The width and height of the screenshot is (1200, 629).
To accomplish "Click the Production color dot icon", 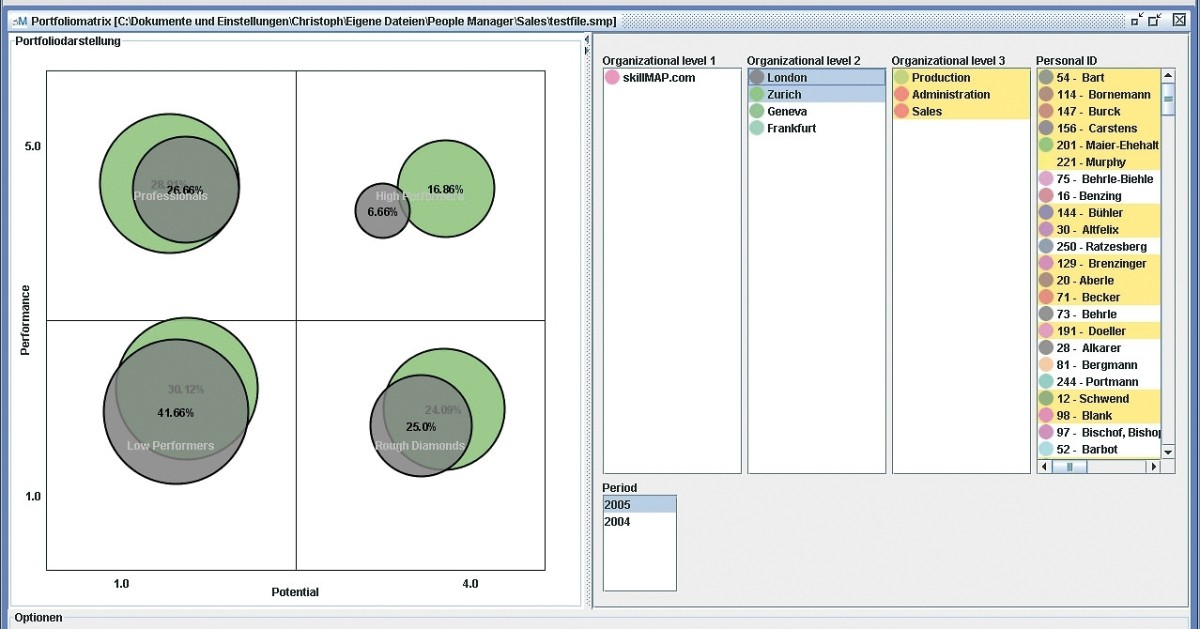I will (901, 78).
